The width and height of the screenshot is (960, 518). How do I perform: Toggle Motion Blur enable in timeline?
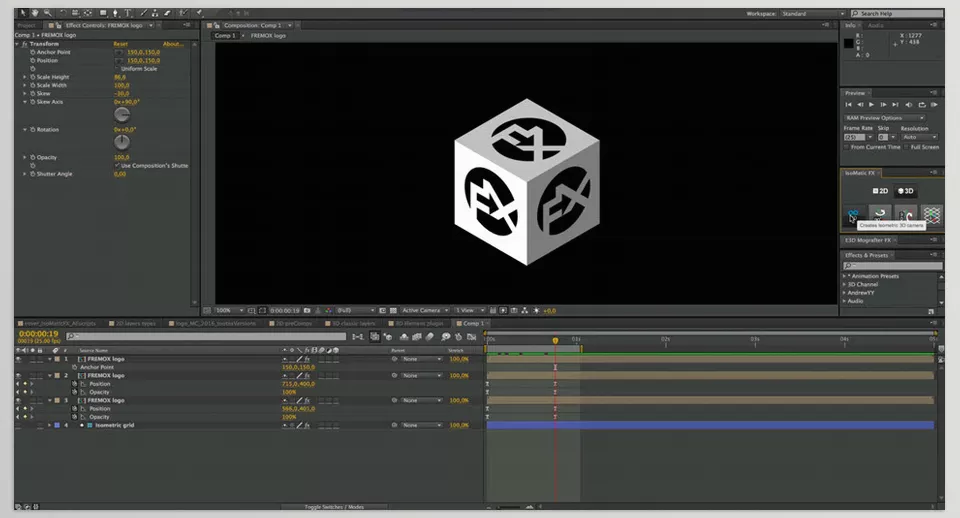[429, 336]
